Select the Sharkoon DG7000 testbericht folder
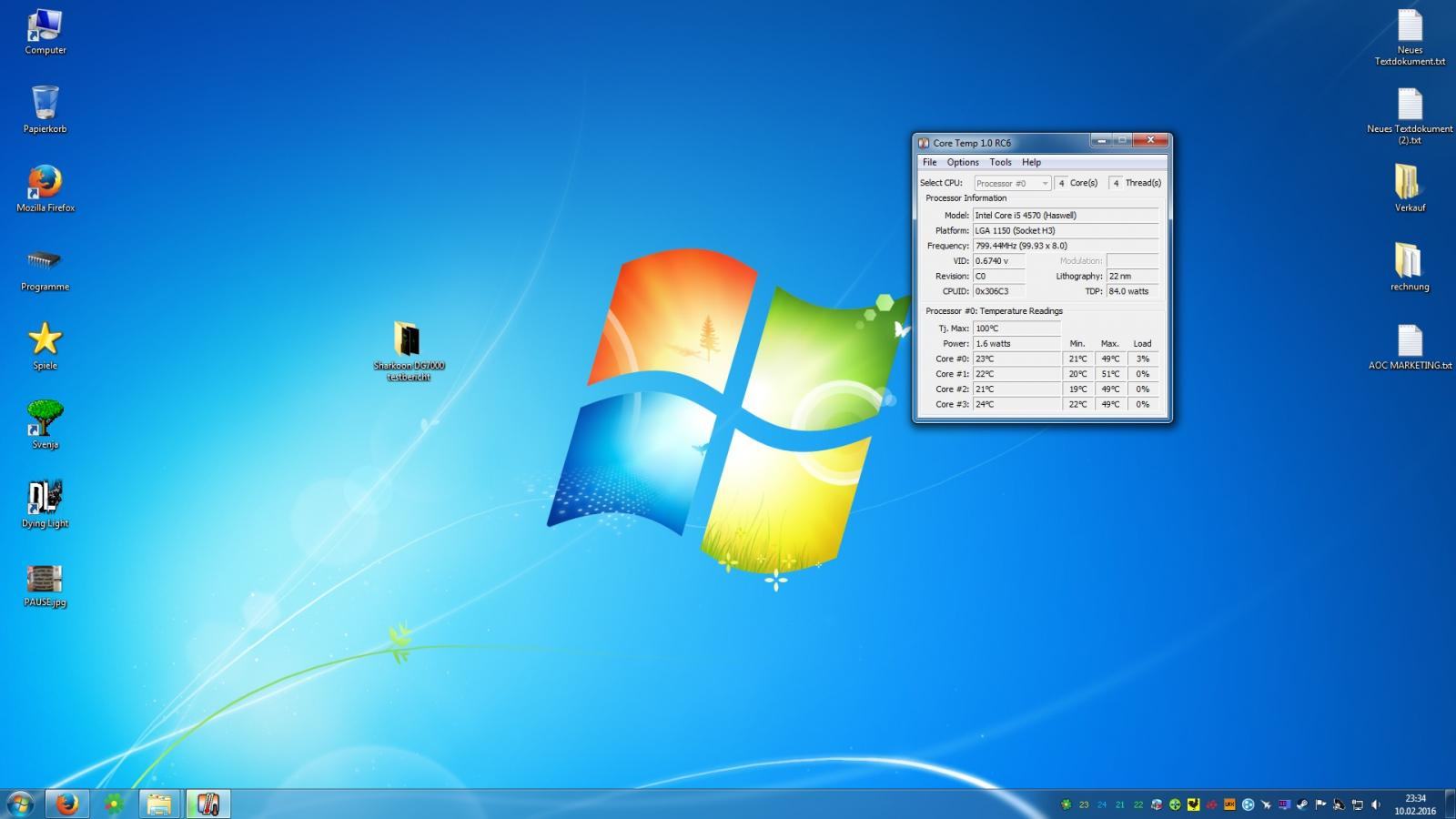This screenshot has height=819, width=1456. (408, 351)
